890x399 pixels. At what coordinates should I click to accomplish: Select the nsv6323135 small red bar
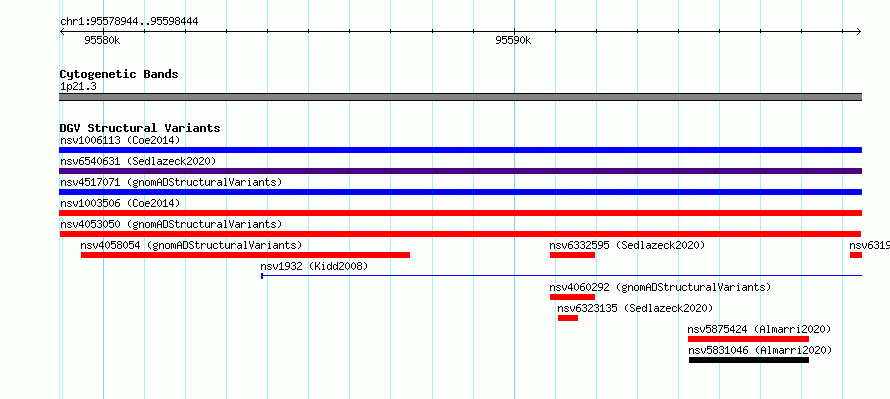pyautogui.click(x=568, y=318)
